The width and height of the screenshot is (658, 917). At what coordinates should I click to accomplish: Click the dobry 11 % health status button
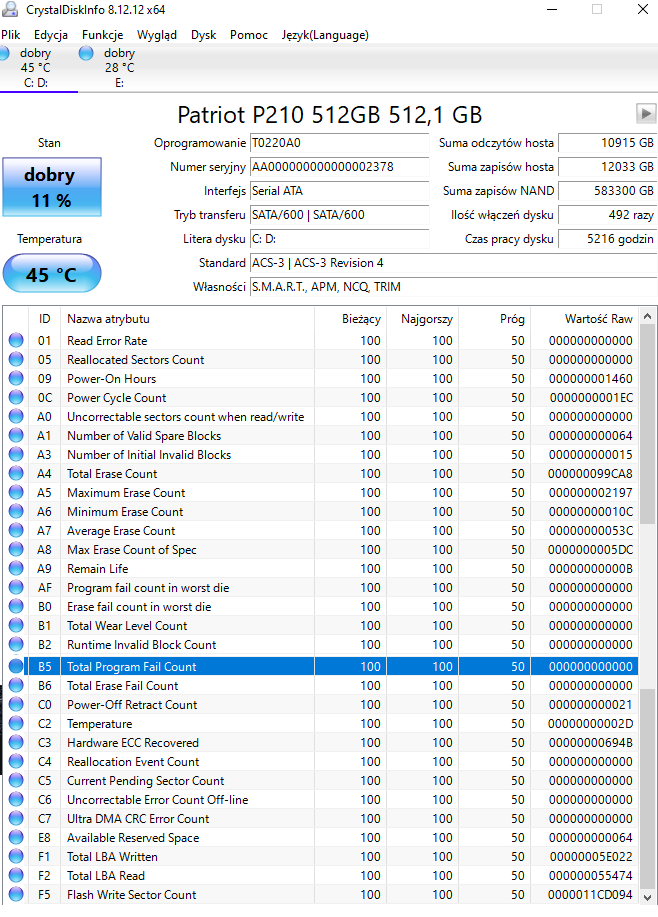click(51, 187)
